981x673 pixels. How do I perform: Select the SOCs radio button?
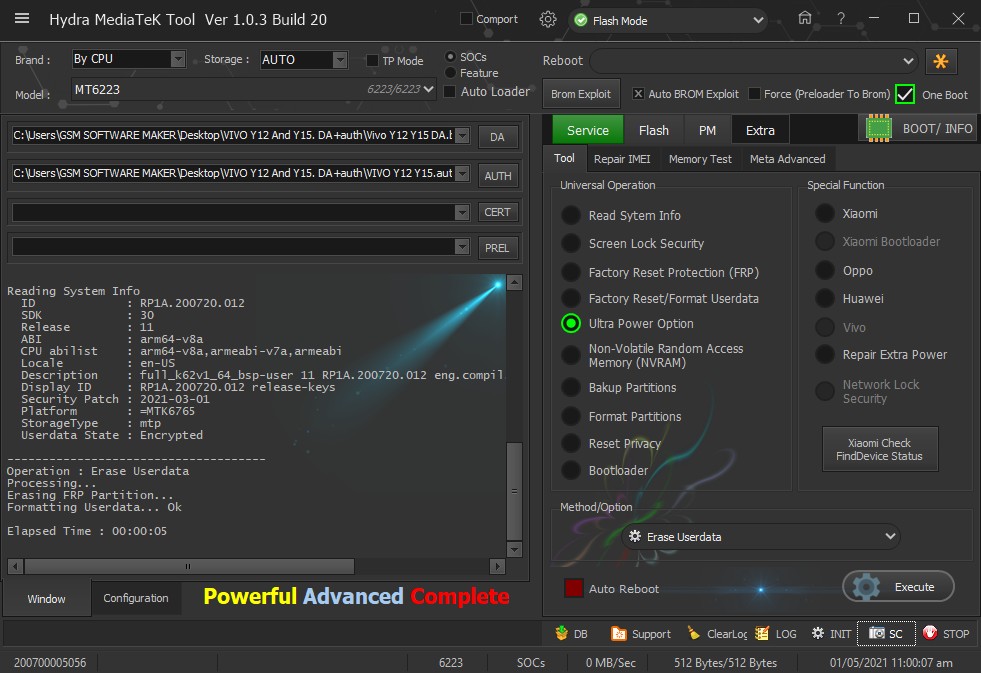pos(450,57)
